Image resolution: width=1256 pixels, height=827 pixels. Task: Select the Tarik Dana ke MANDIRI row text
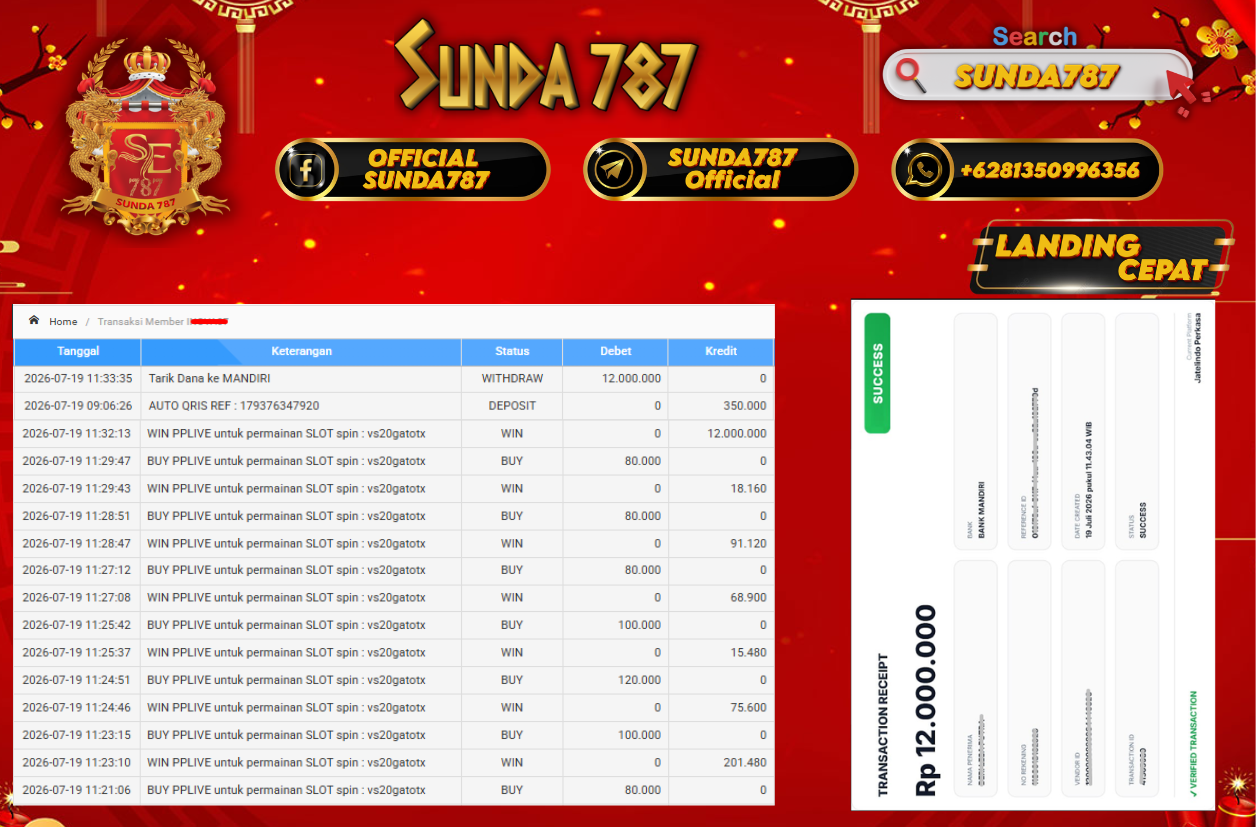(209, 379)
